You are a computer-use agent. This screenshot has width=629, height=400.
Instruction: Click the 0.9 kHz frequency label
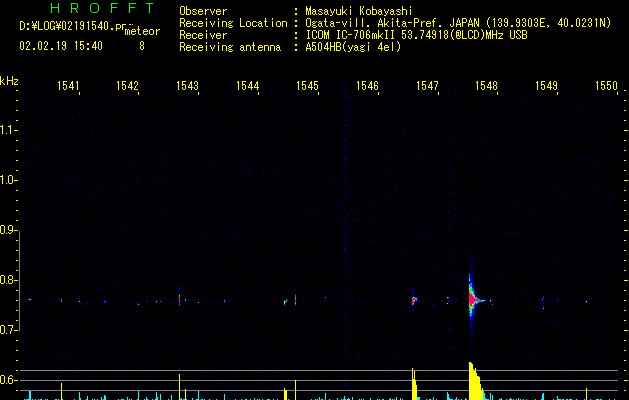pos(8,230)
